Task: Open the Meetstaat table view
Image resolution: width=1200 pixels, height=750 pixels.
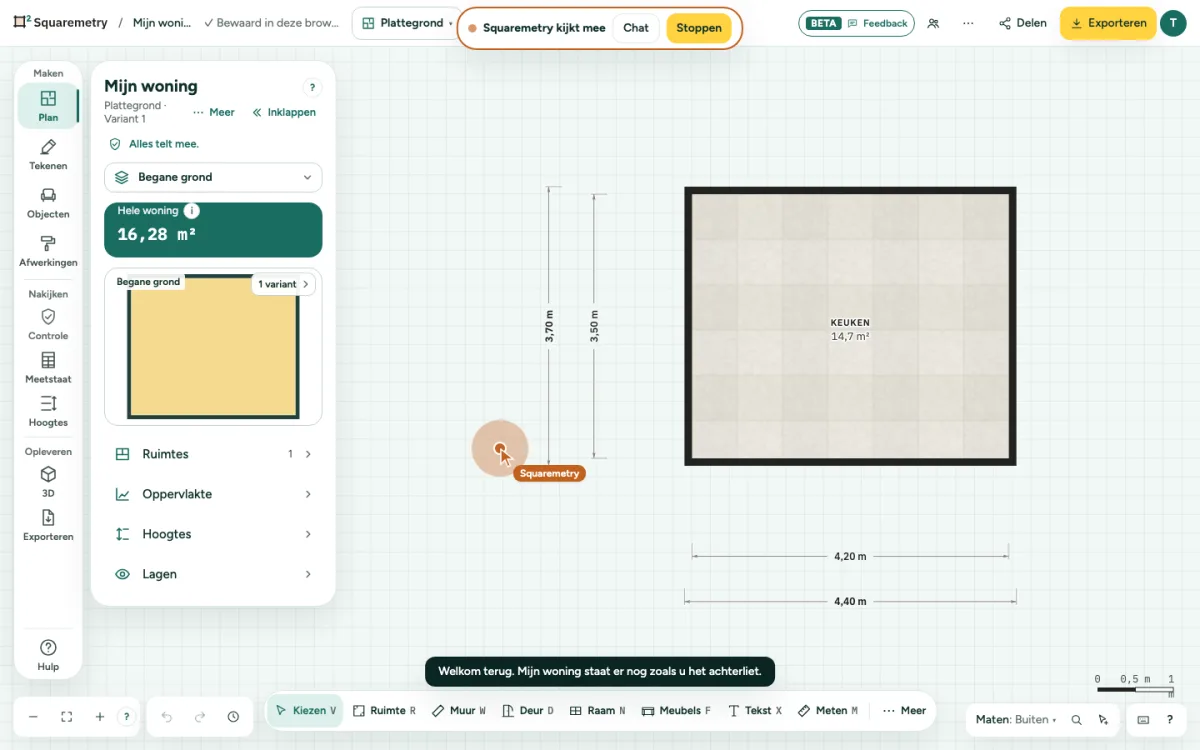Action: 48,368
